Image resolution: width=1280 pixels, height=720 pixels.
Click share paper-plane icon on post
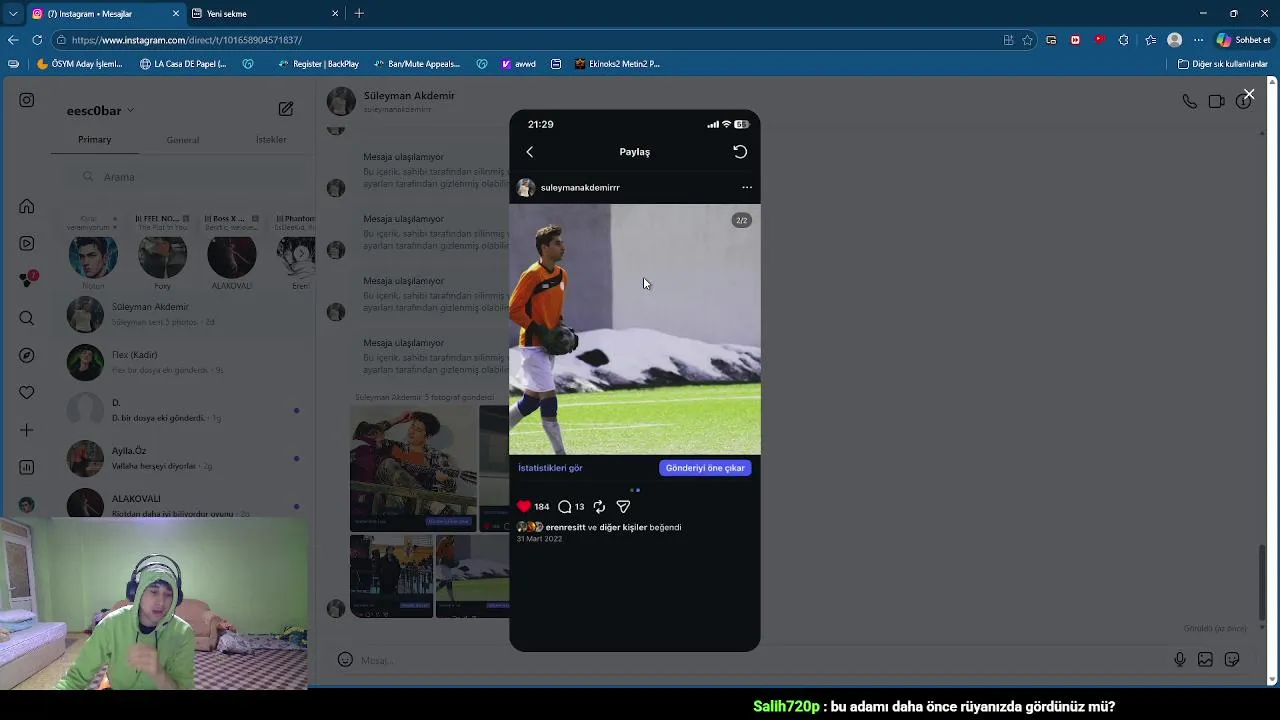click(623, 507)
